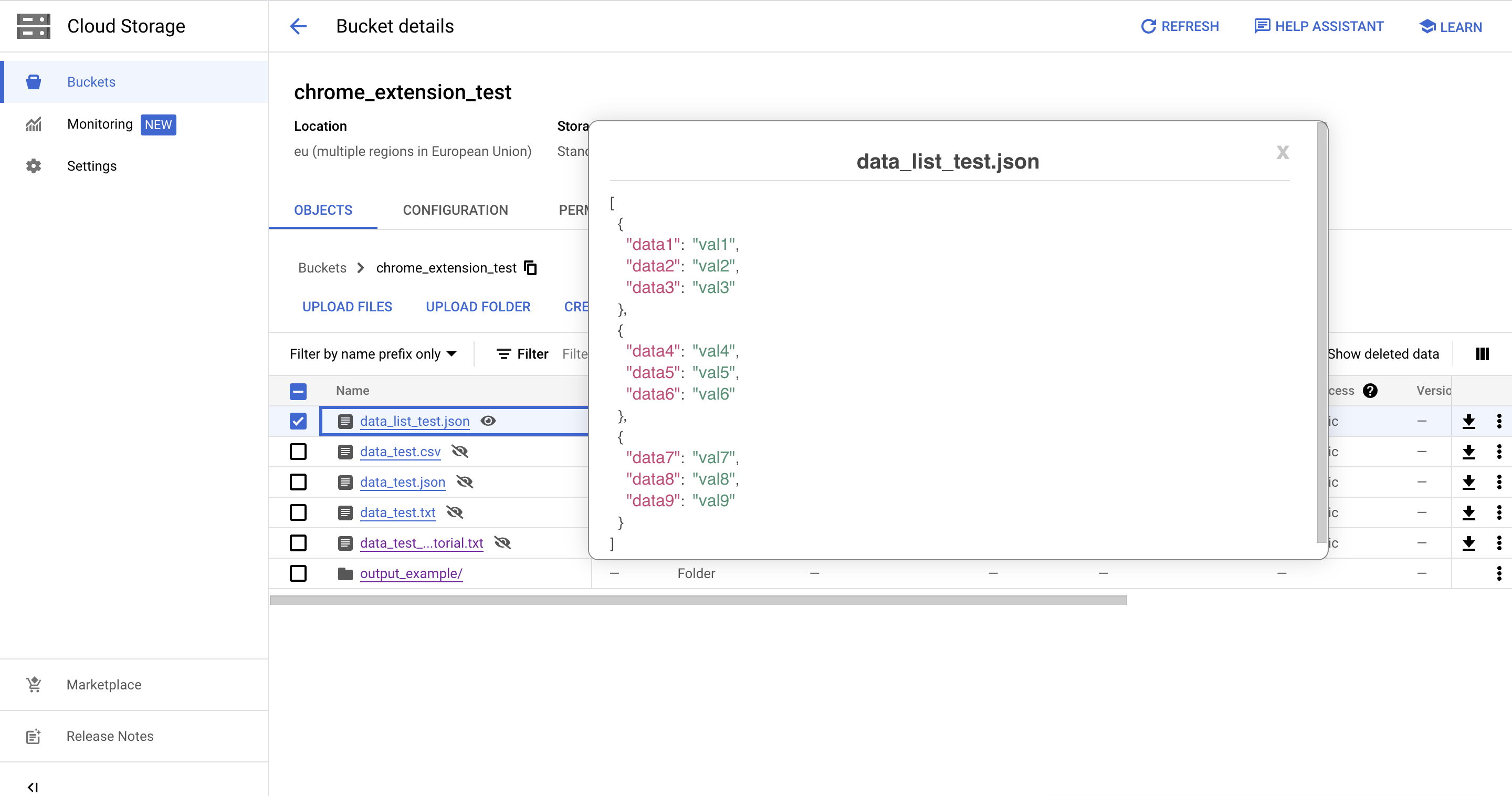
Task: Open more actions for data_test.txt row
Action: point(1499,513)
